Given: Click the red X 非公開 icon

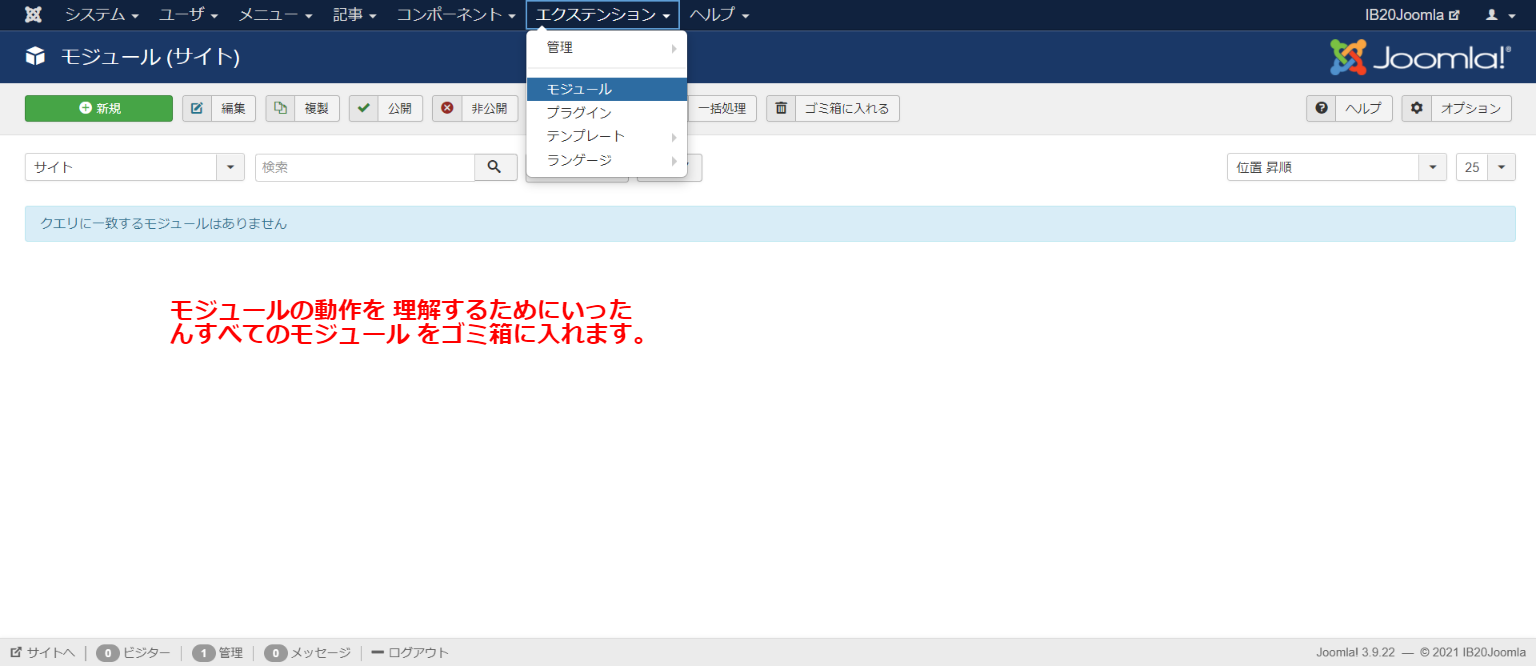Looking at the screenshot, I should click(x=447, y=108).
